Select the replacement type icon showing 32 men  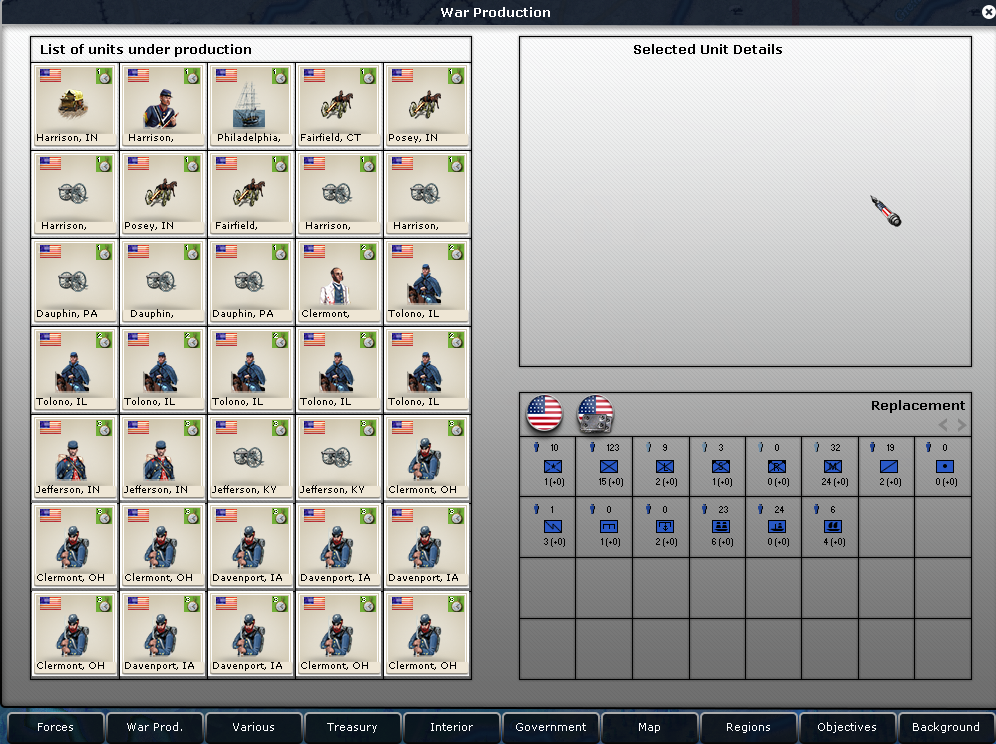click(832, 467)
